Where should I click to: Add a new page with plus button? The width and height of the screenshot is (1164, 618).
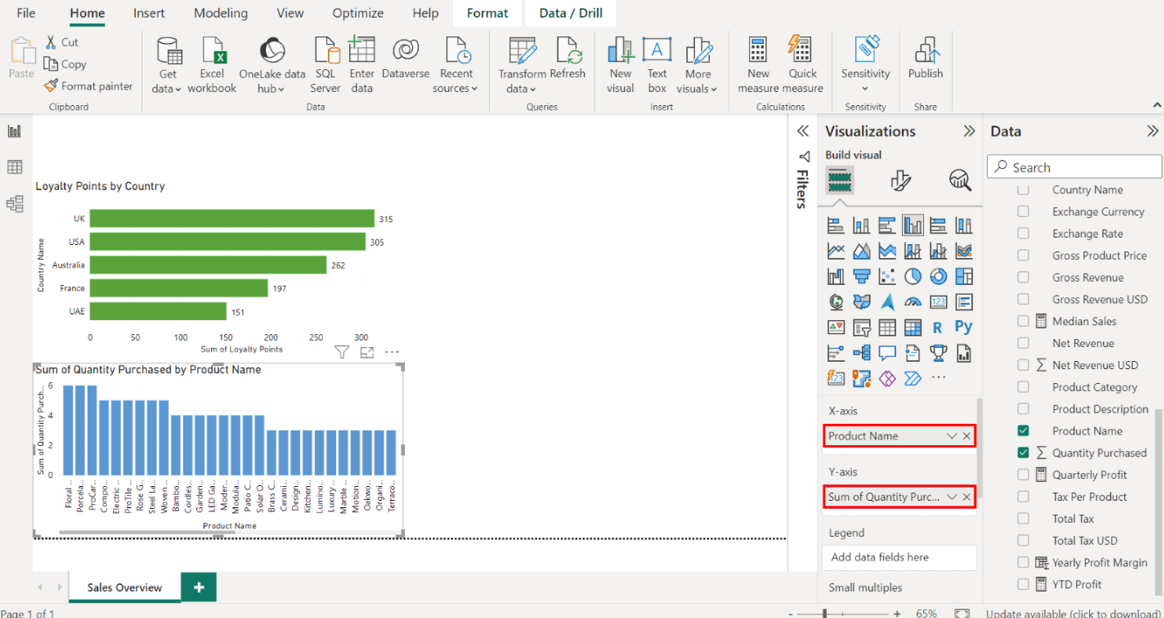(x=198, y=587)
